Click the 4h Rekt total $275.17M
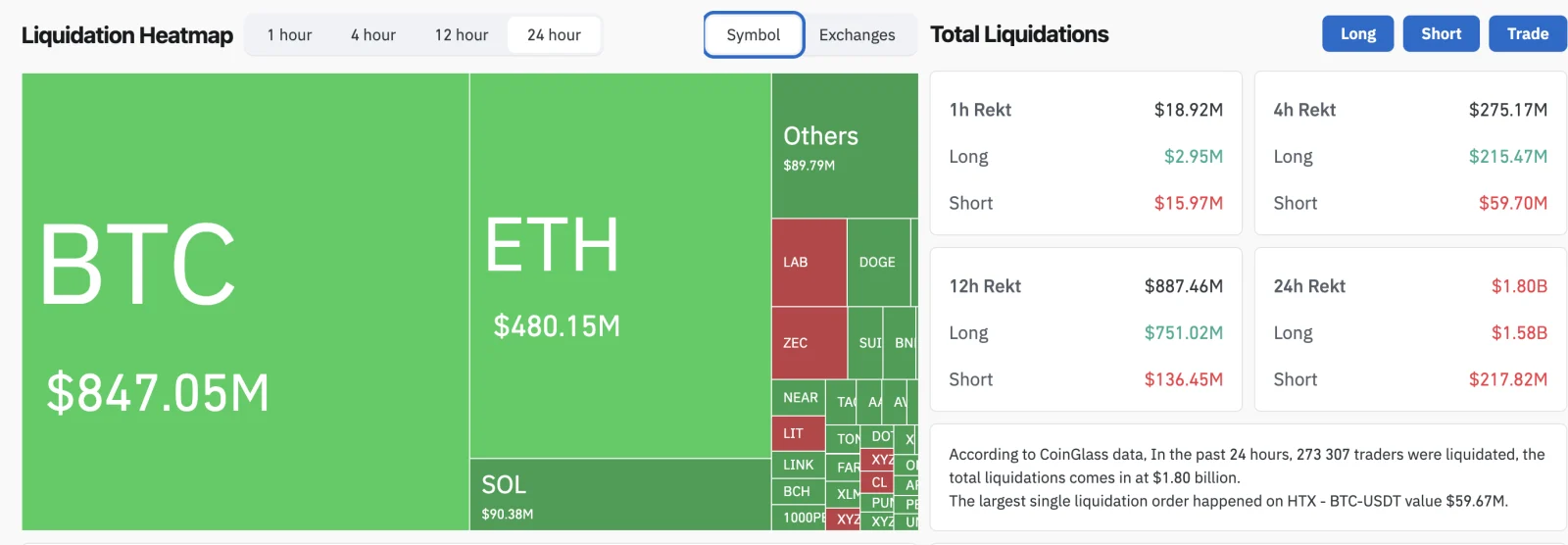1568x545 pixels. [x=1508, y=110]
